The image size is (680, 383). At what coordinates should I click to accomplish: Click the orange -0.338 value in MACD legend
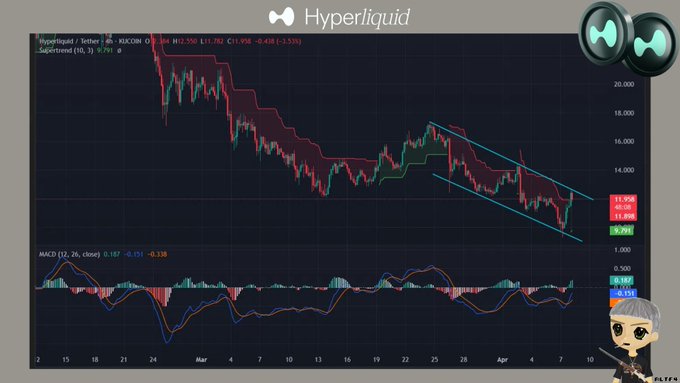(157, 254)
